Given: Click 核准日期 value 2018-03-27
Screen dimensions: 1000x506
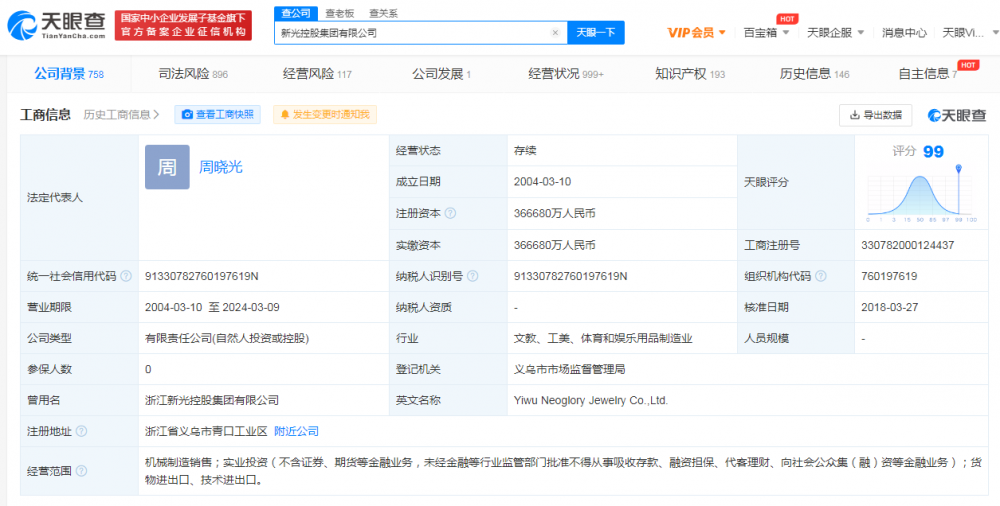Looking at the screenshot, I should point(890,307).
